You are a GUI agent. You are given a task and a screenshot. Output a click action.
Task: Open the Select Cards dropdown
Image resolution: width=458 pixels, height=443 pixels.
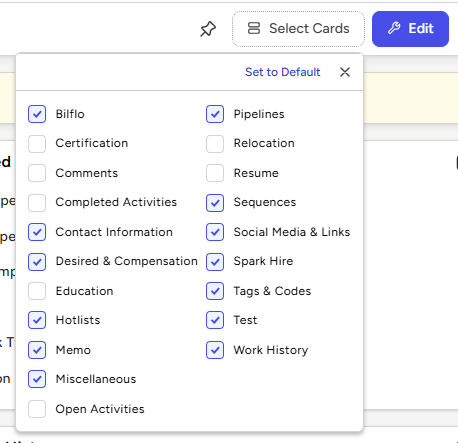tap(298, 29)
